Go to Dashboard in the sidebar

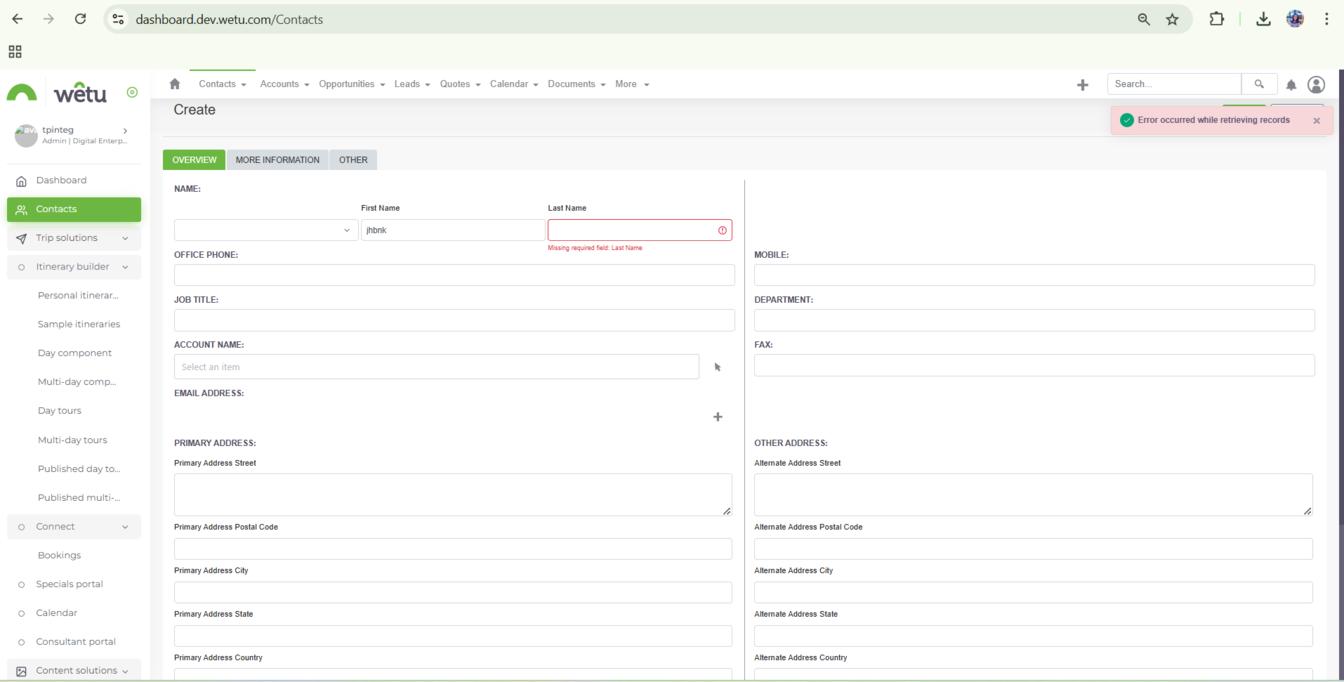[61, 181]
